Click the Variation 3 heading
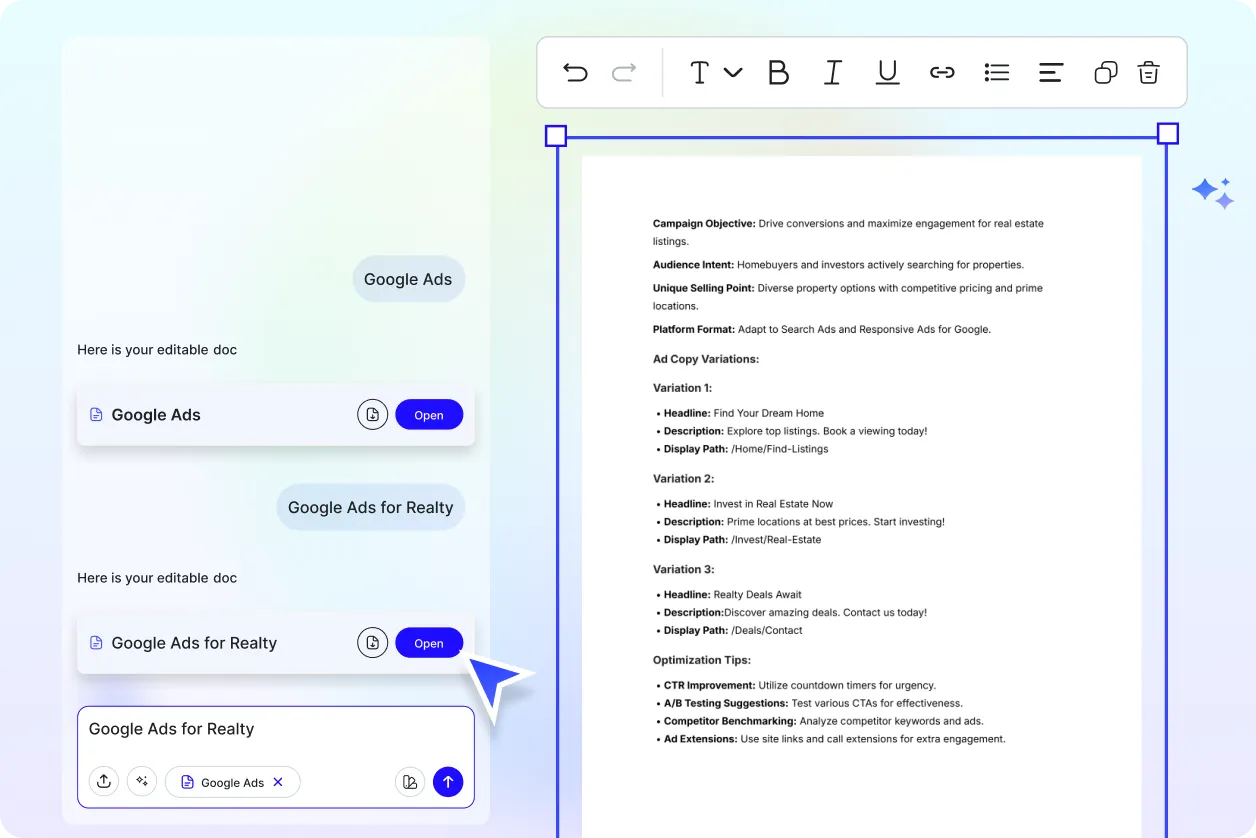This screenshot has height=838, width=1256. pos(684,569)
